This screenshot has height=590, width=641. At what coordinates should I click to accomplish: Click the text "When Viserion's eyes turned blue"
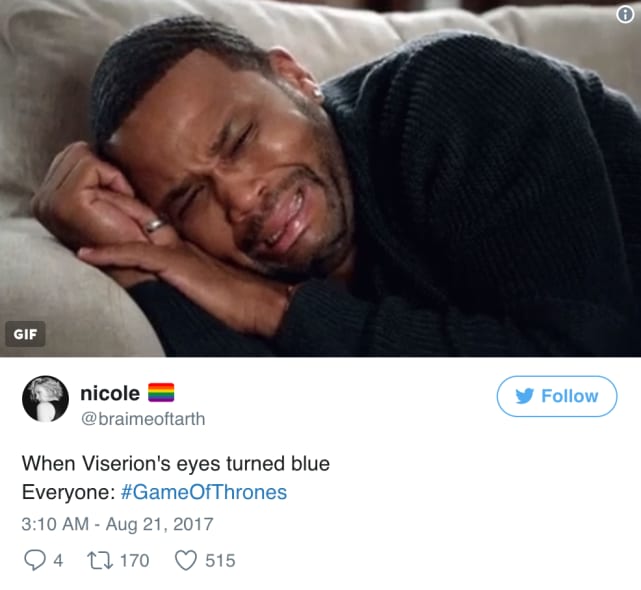[x=176, y=464]
